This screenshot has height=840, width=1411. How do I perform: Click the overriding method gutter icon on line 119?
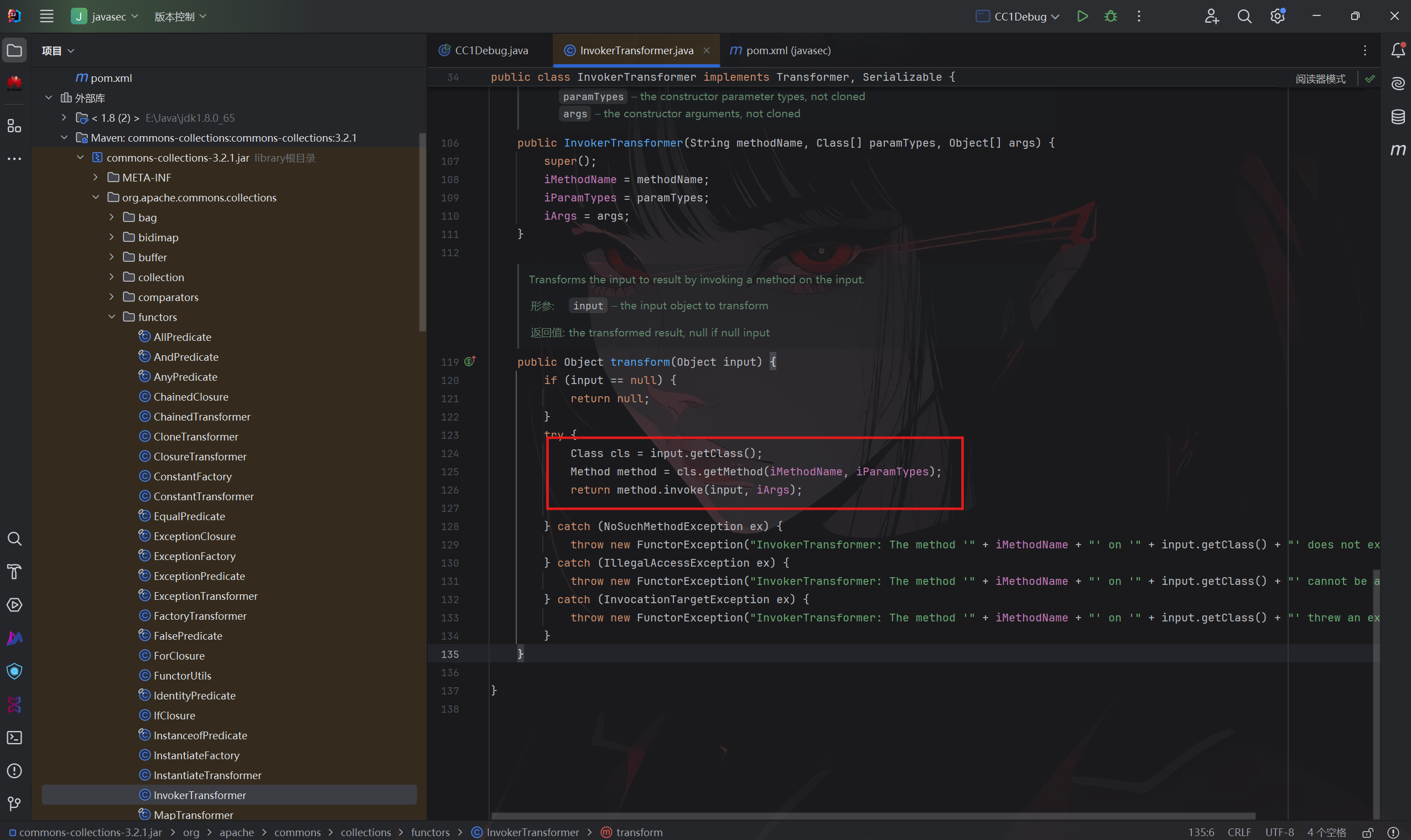[x=470, y=361]
